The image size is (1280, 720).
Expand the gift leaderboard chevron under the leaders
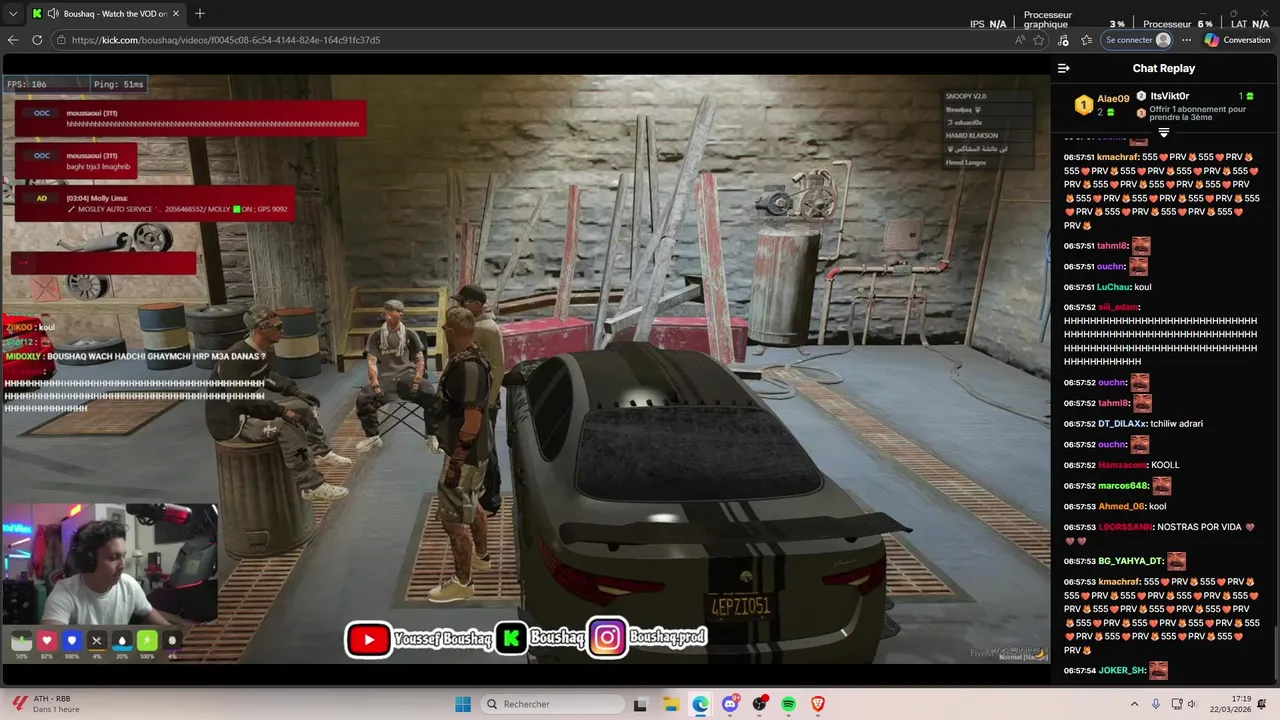(x=1164, y=132)
